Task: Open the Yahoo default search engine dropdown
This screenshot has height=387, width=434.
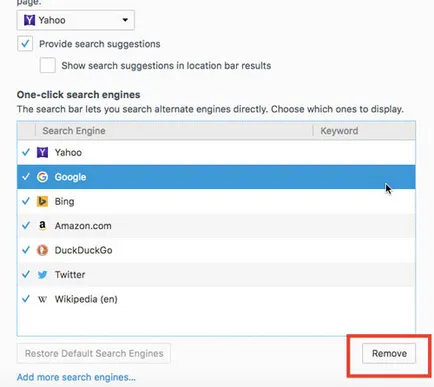Action: click(76, 20)
